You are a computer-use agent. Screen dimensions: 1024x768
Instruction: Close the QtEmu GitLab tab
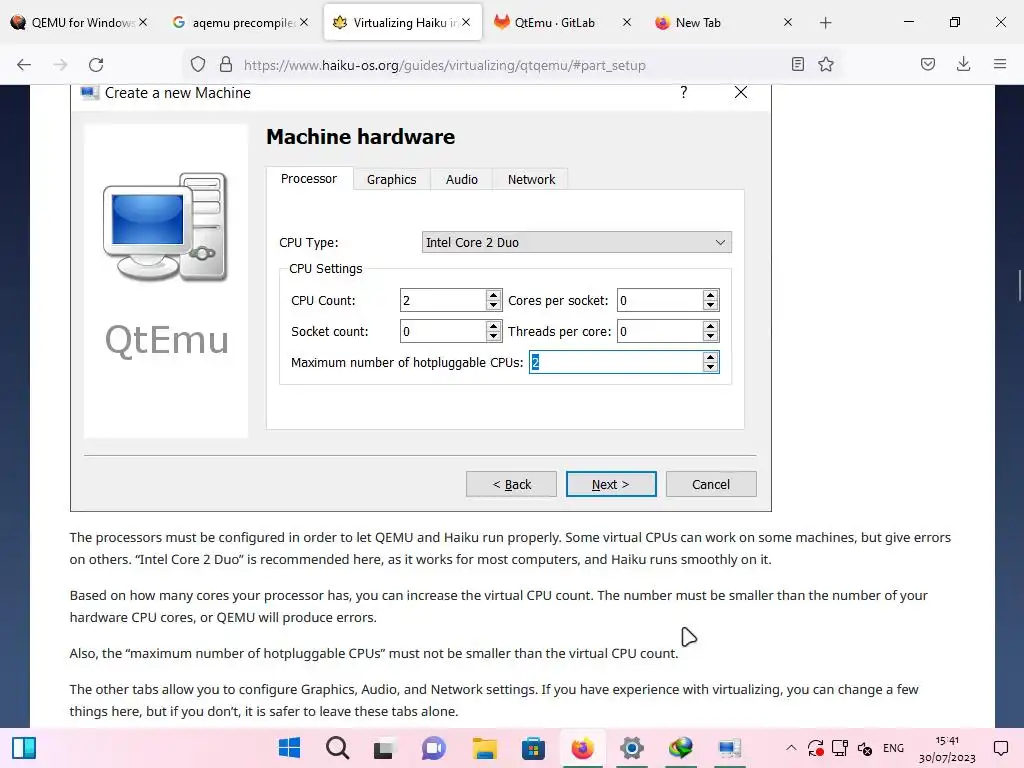(x=627, y=22)
